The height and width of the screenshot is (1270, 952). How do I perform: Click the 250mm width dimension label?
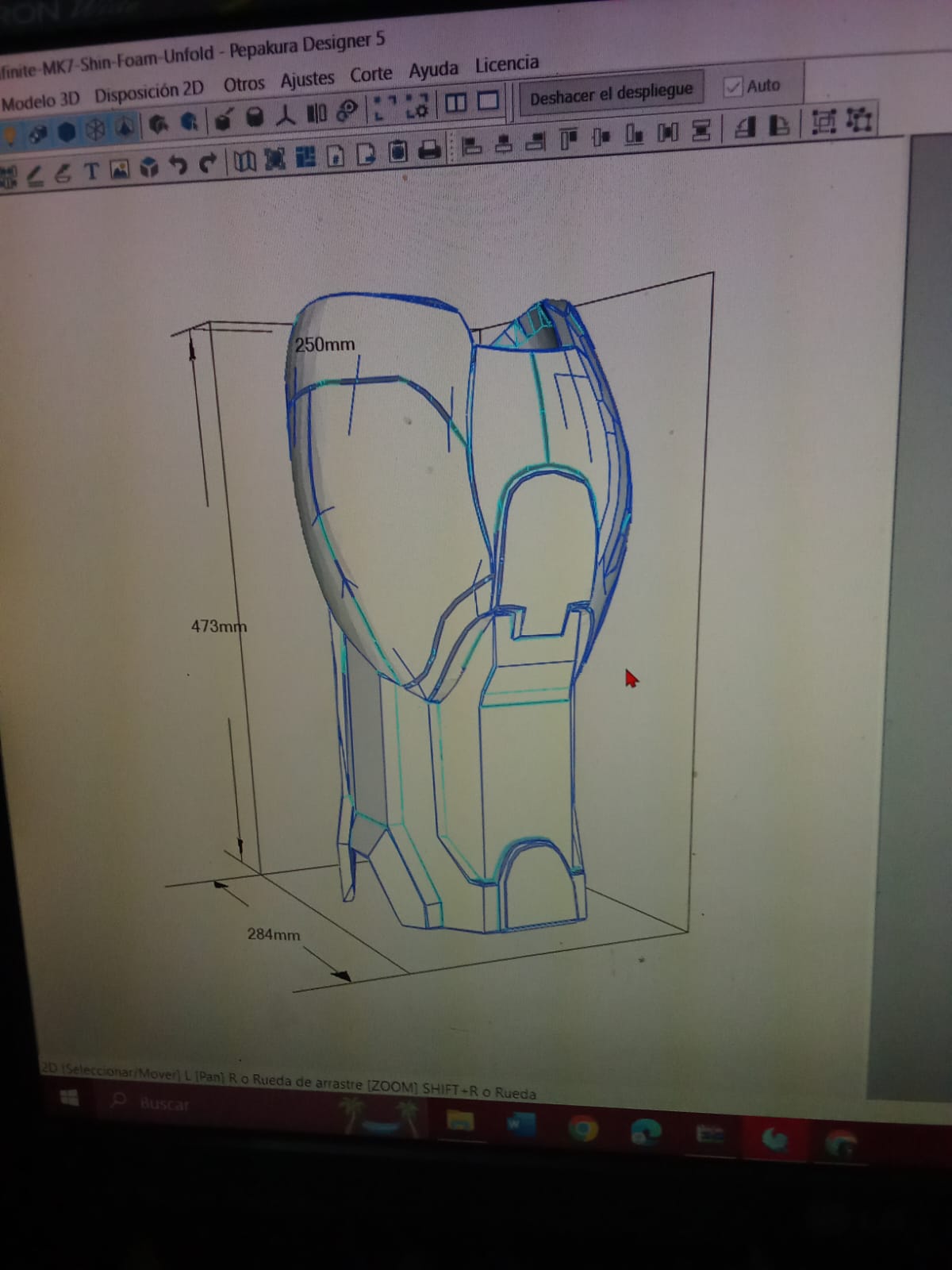(325, 344)
